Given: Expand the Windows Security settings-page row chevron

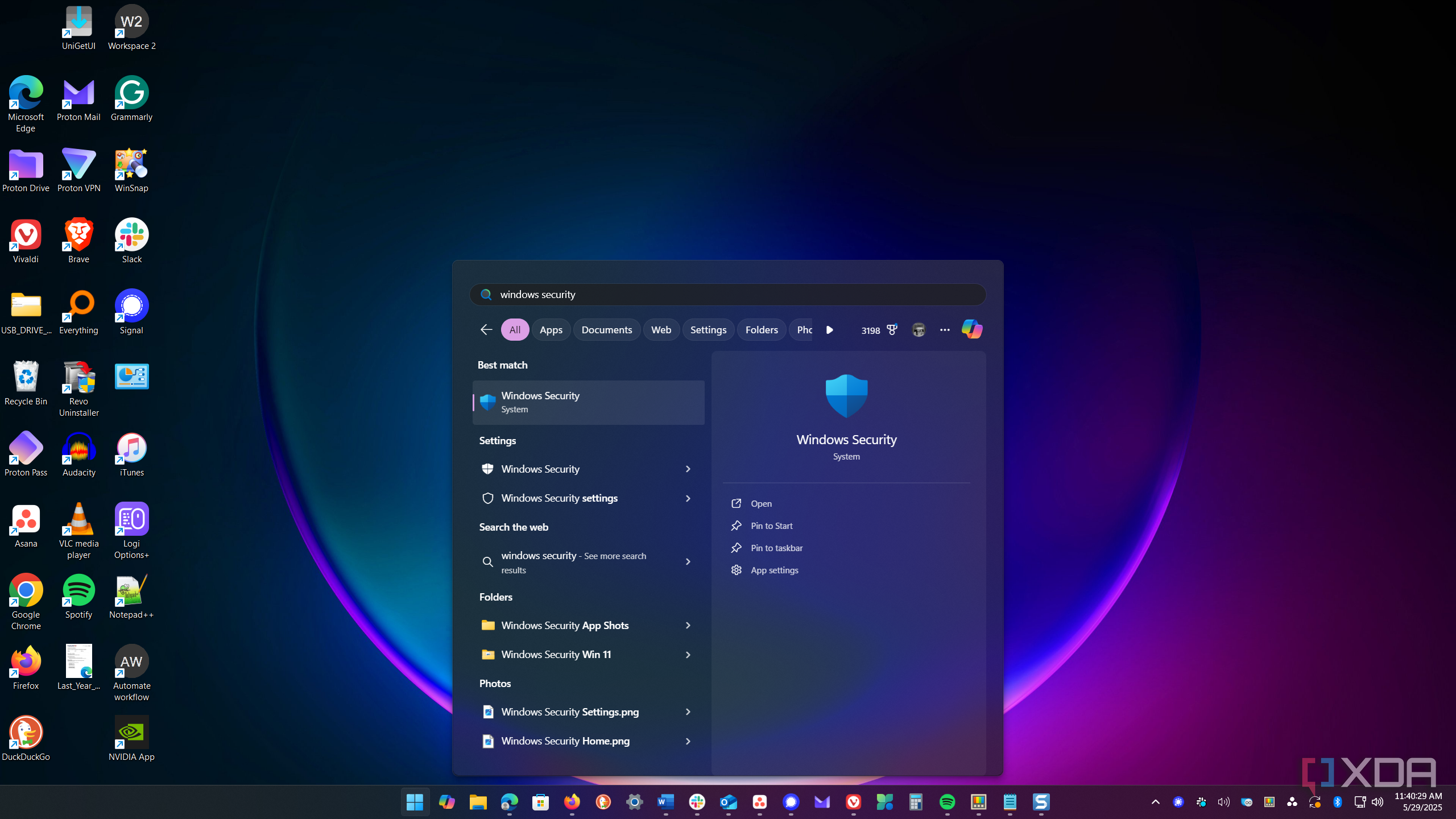Looking at the screenshot, I should point(688,469).
